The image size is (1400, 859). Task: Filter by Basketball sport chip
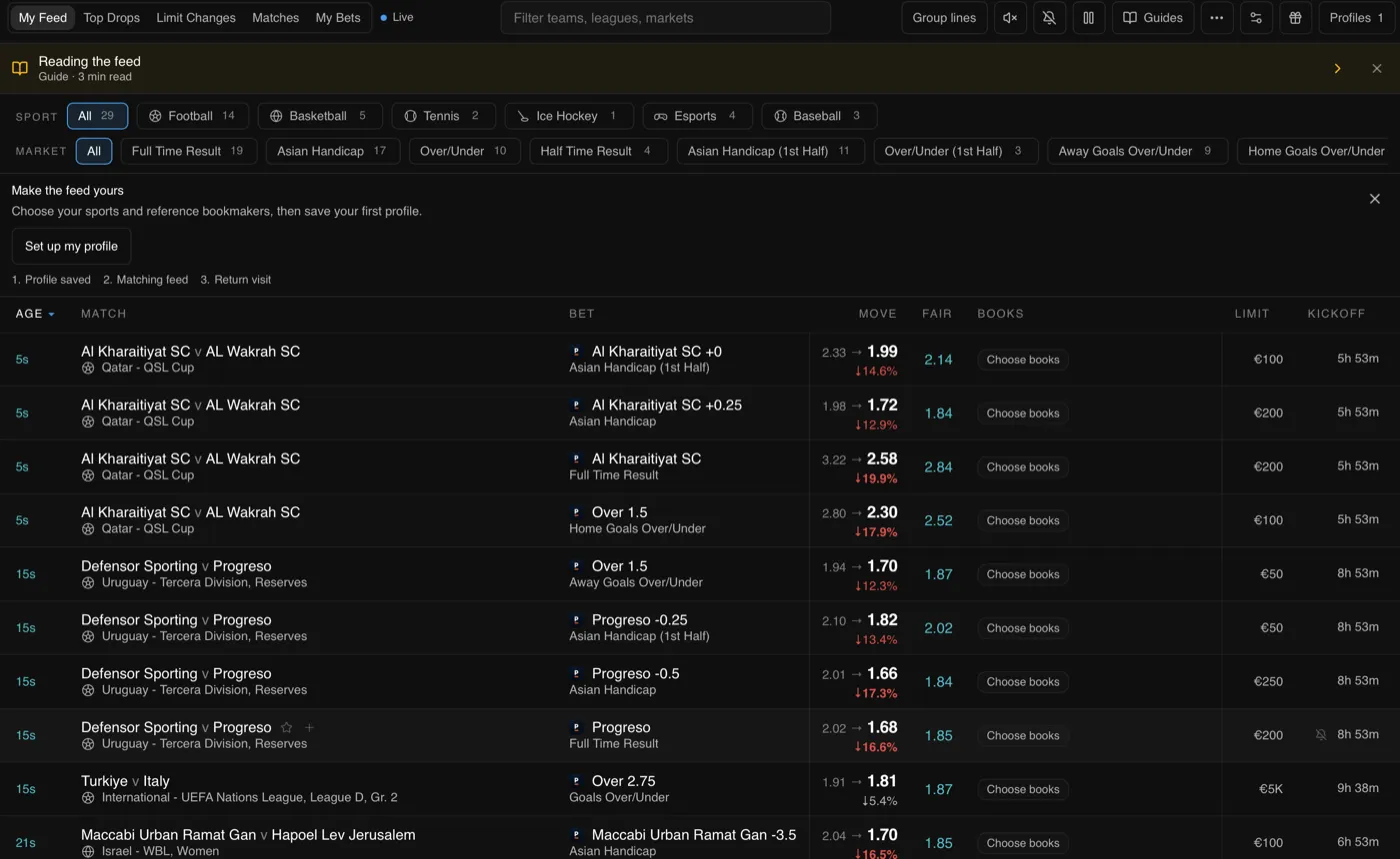tap(318, 116)
